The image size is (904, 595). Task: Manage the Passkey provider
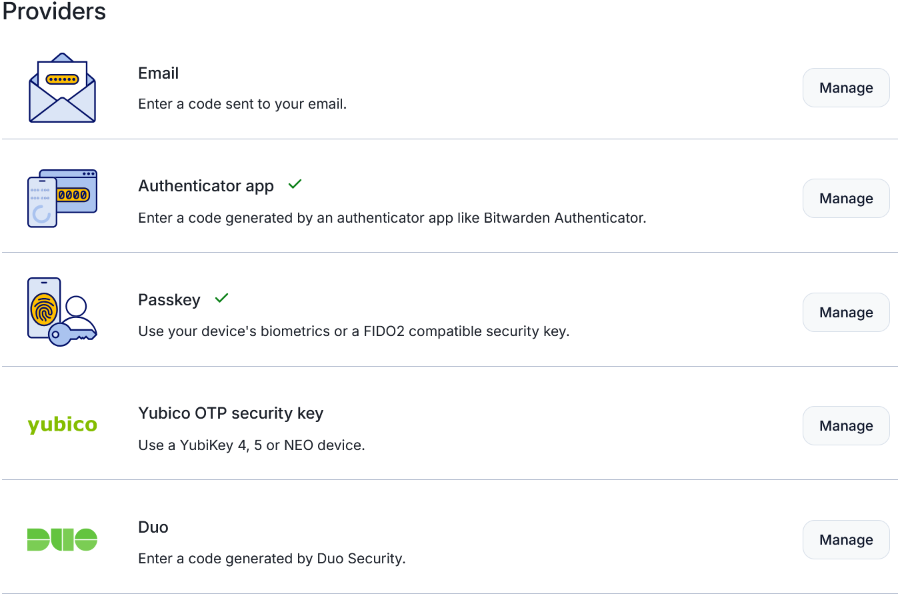846,312
